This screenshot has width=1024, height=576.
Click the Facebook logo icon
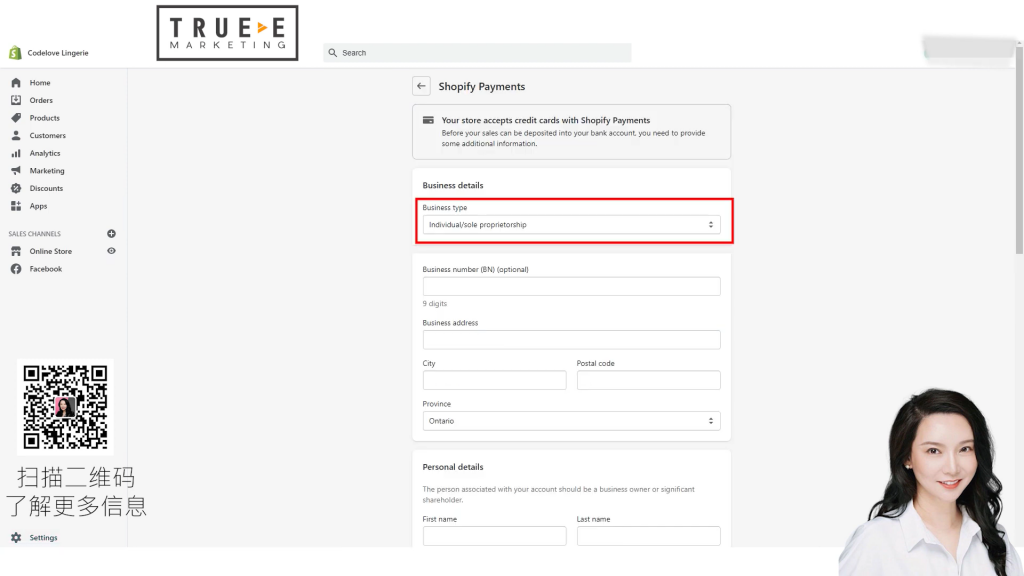click(x=16, y=268)
